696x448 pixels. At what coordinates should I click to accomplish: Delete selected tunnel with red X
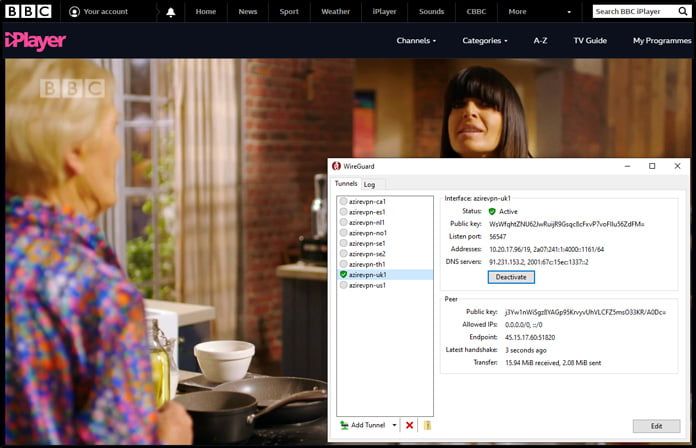pos(409,425)
